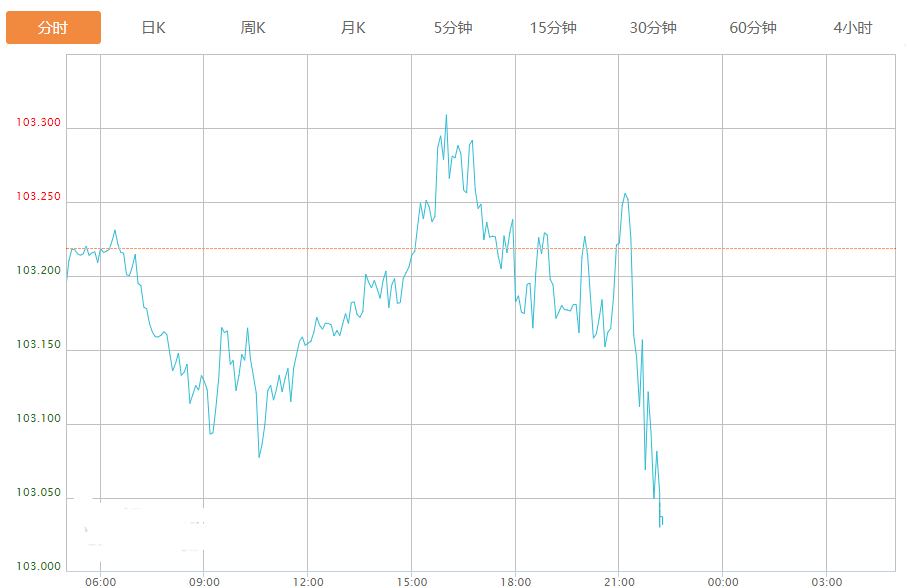Click the highest peak of the price line

pos(446,115)
